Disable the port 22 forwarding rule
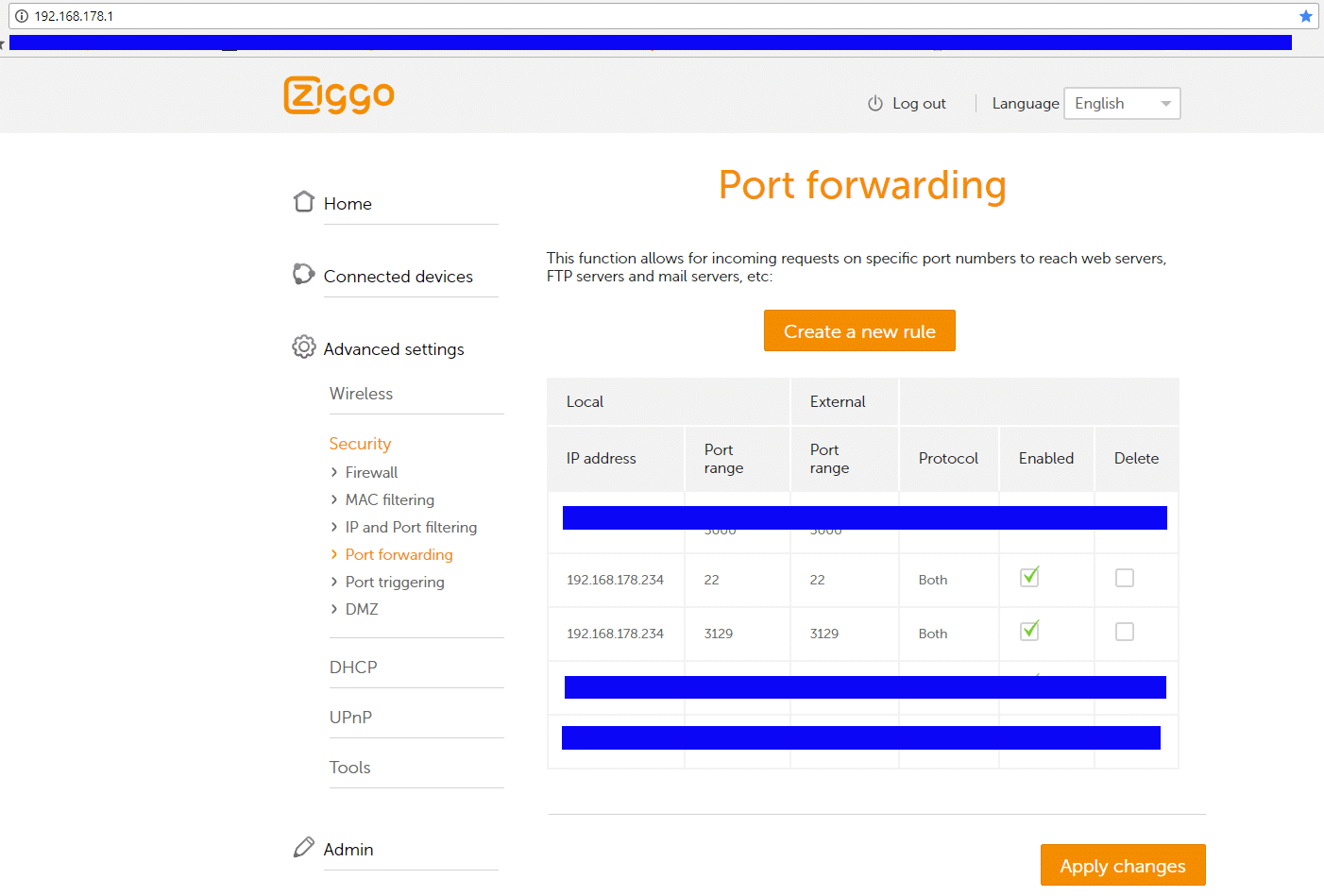The height and width of the screenshot is (896, 1324). pyautogui.click(x=1029, y=578)
